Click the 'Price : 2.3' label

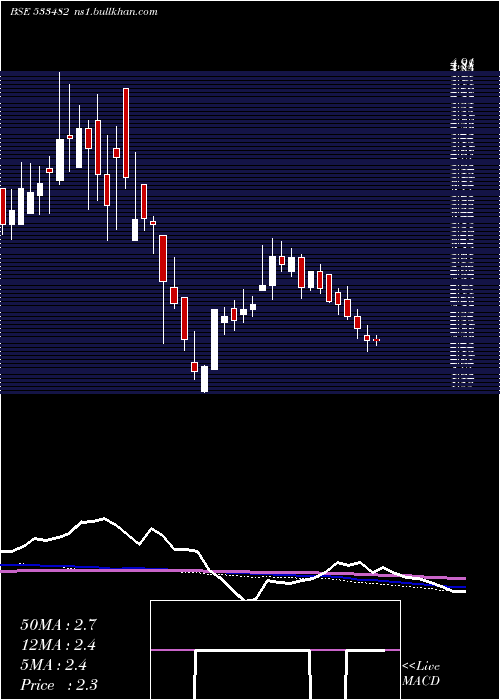pos(59,685)
